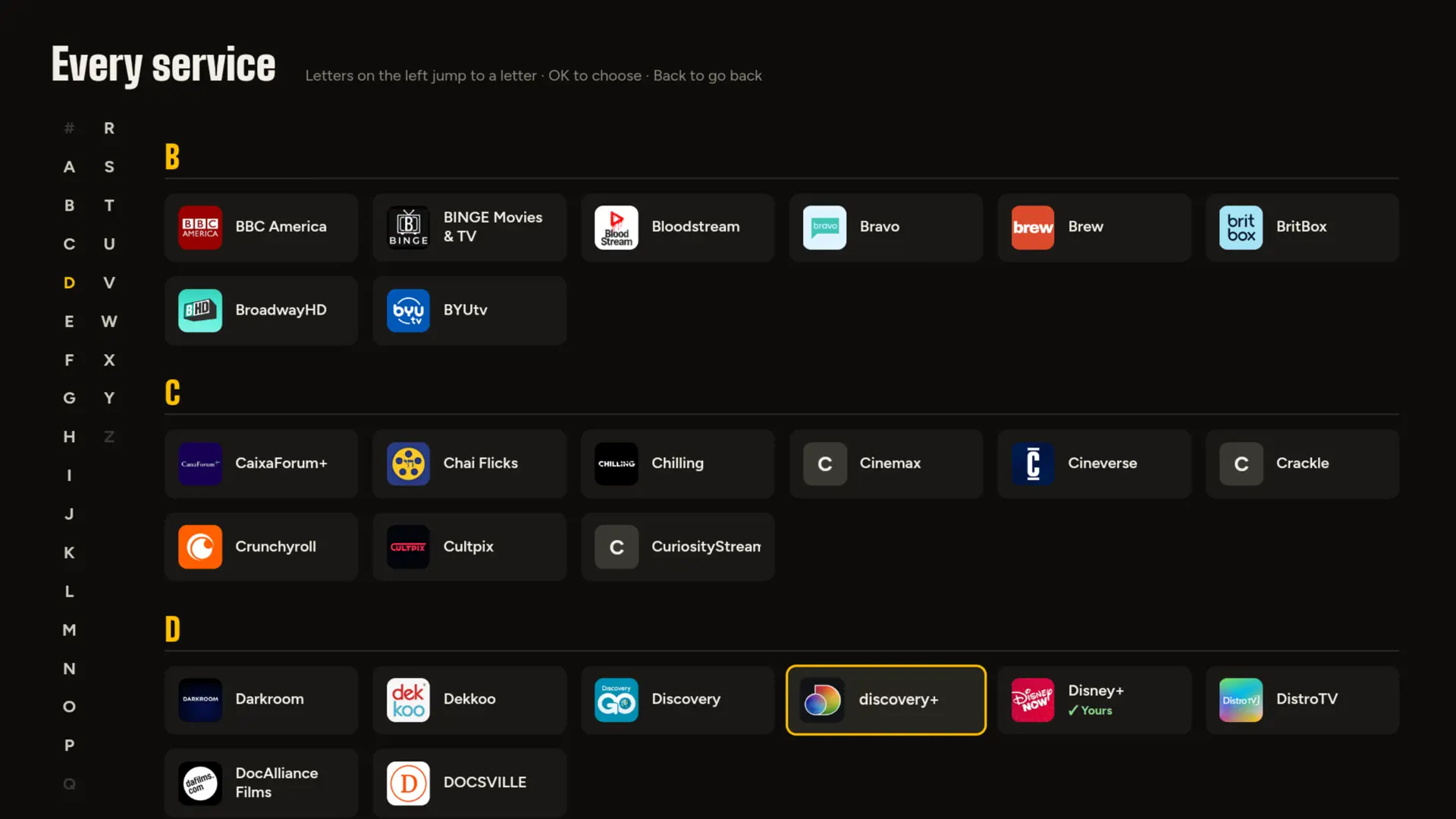This screenshot has width=1456, height=819.
Task: Select highlighted letter D in index
Action: click(69, 283)
